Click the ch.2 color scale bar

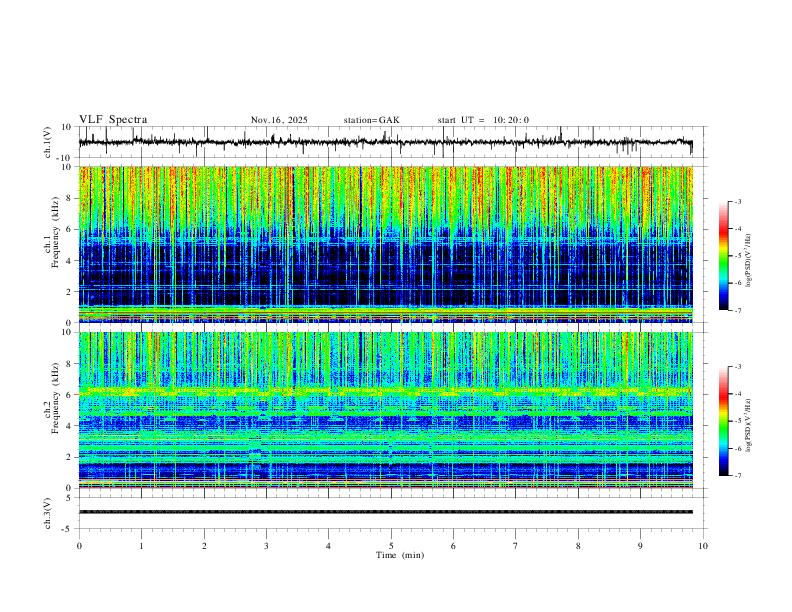point(724,421)
